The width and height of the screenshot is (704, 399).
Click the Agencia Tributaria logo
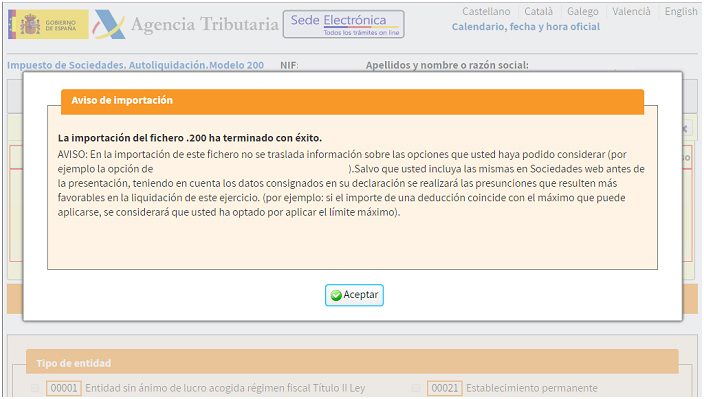[x=185, y=24]
